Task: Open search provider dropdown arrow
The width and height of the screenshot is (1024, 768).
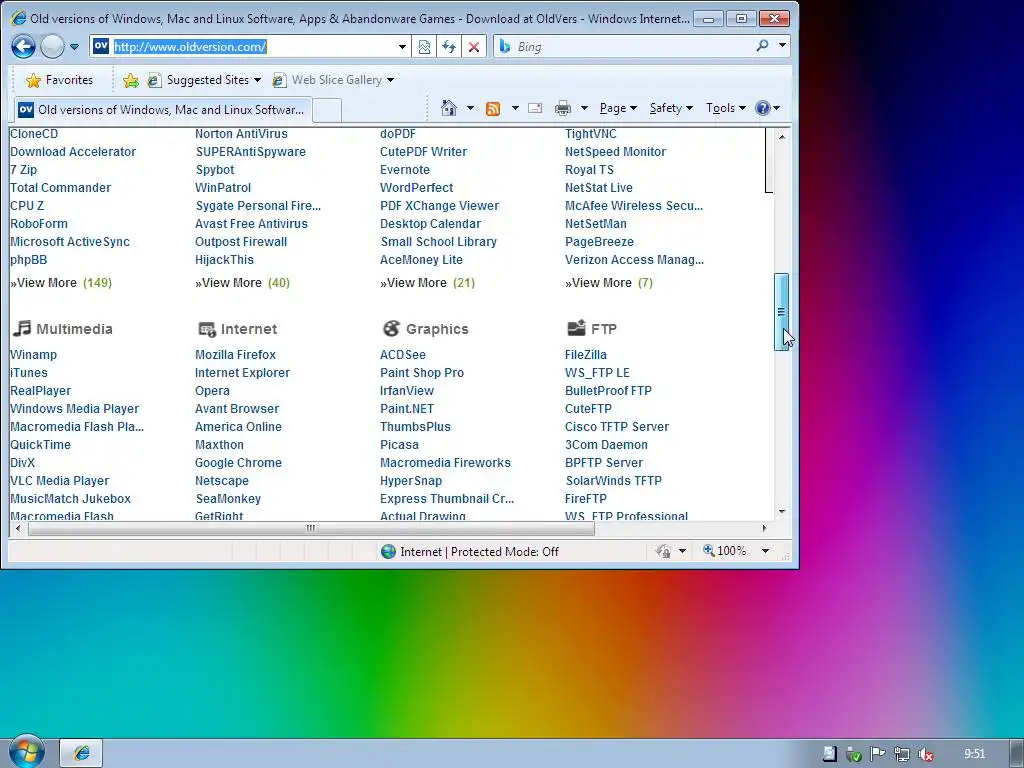Action: tap(782, 46)
